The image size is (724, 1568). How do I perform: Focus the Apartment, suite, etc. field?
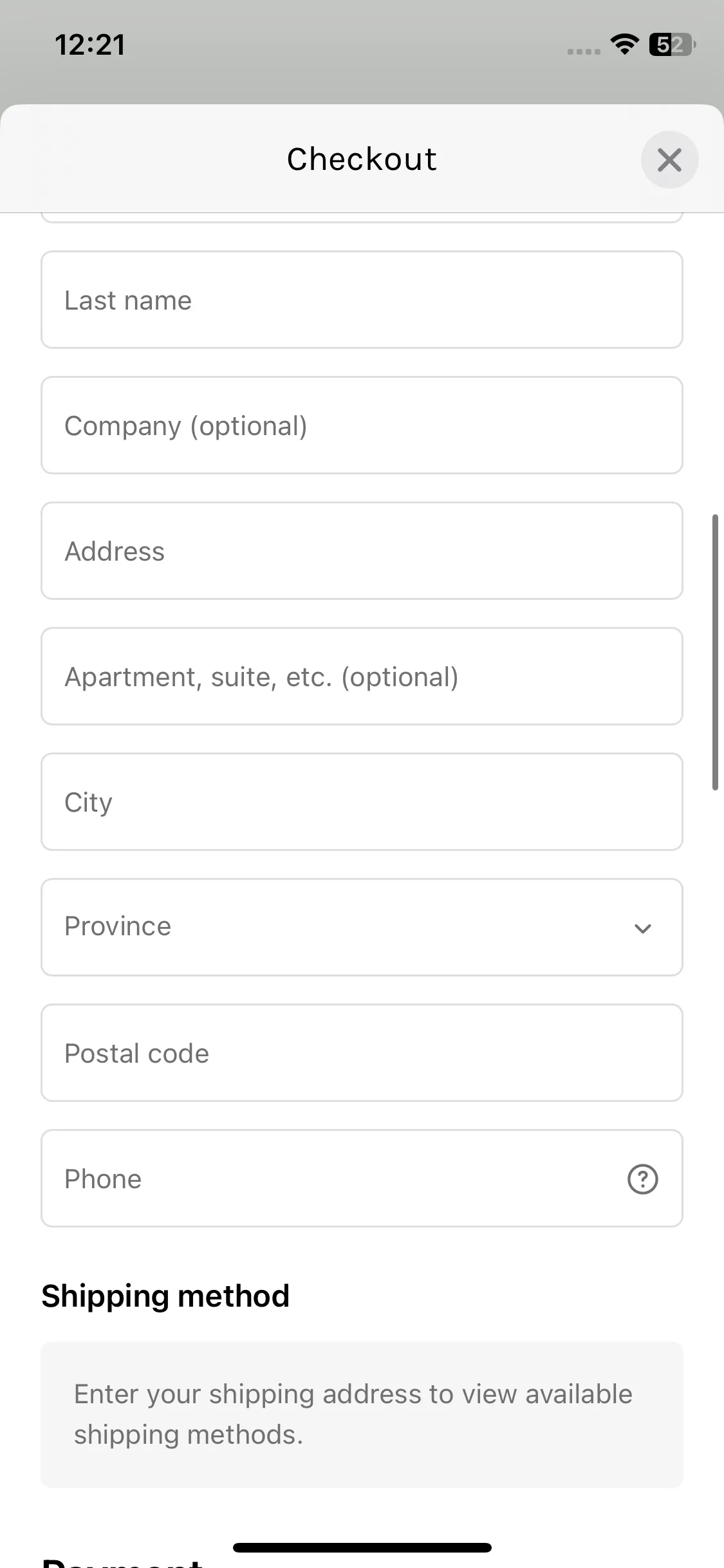coord(362,677)
